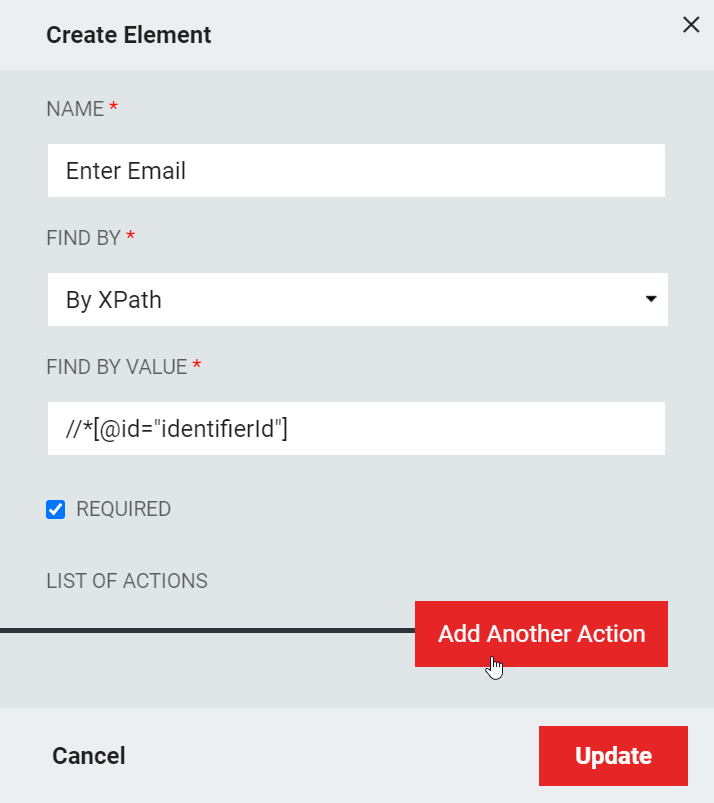Image resolution: width=714 pixels, height=803 pixels.
Task: Click the NAME field label
Action: point(75,109)
